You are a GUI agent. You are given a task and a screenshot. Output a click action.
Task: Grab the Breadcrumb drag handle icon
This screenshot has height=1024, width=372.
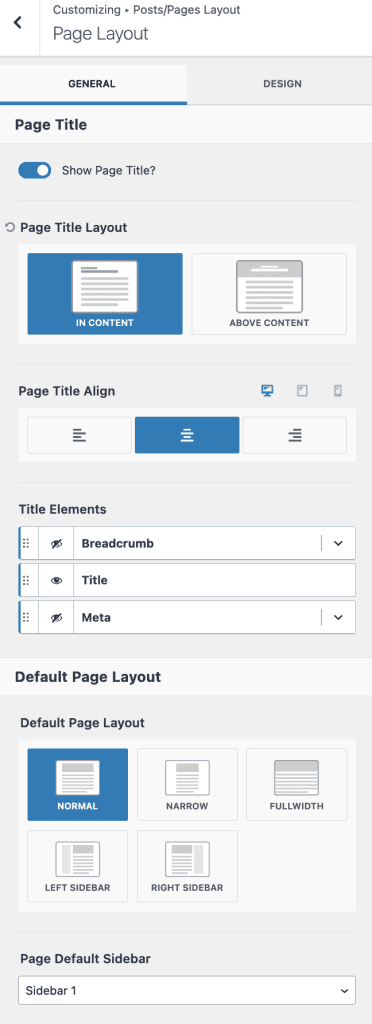[27, 543]
